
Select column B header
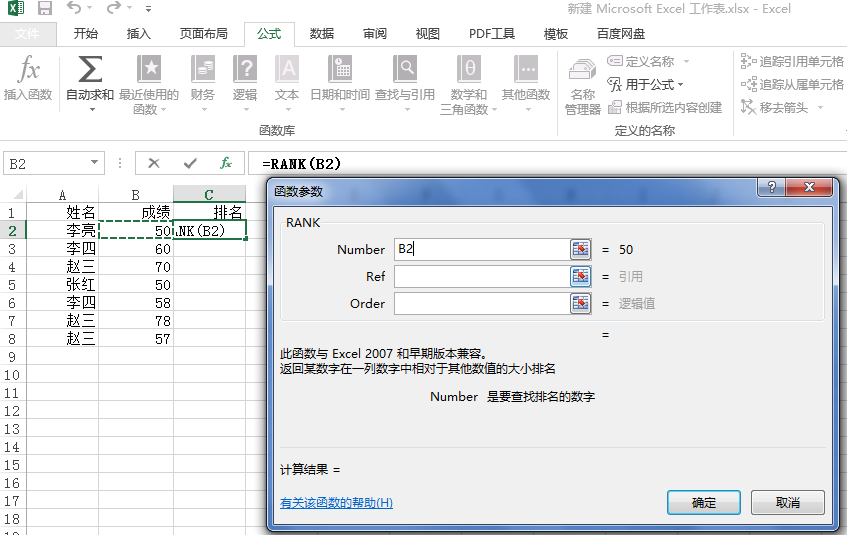coord(136,194)
